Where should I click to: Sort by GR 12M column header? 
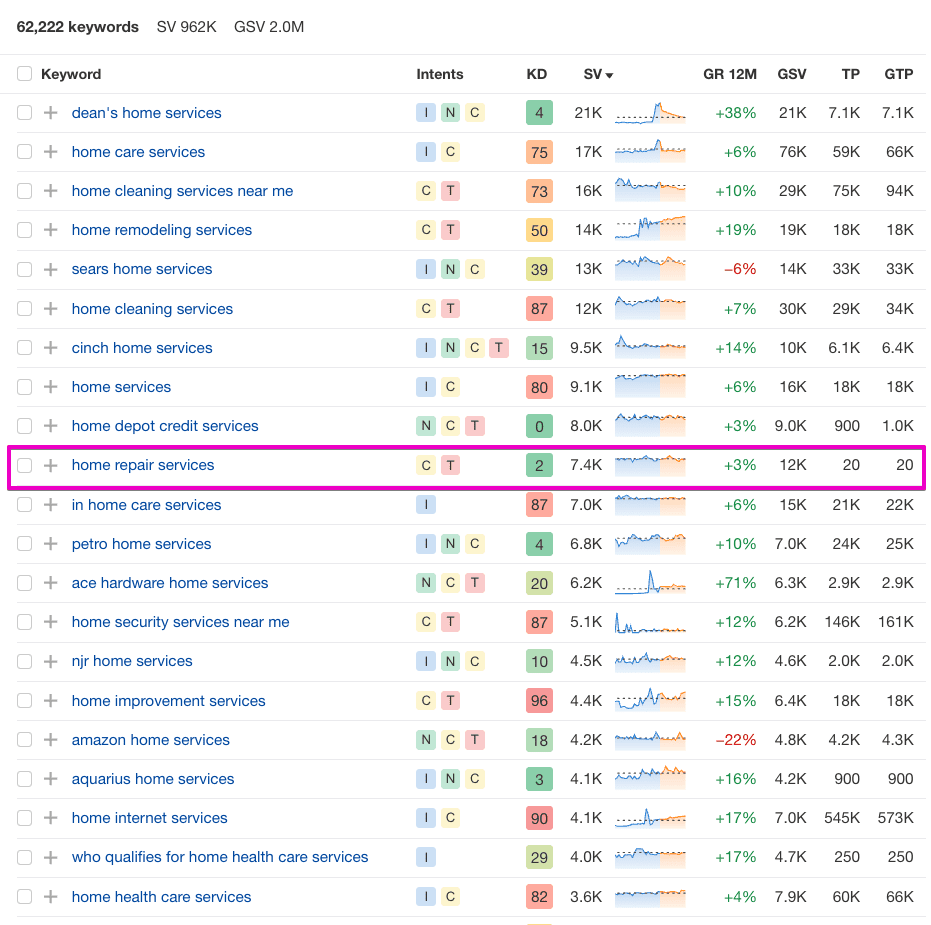(729, 74)
